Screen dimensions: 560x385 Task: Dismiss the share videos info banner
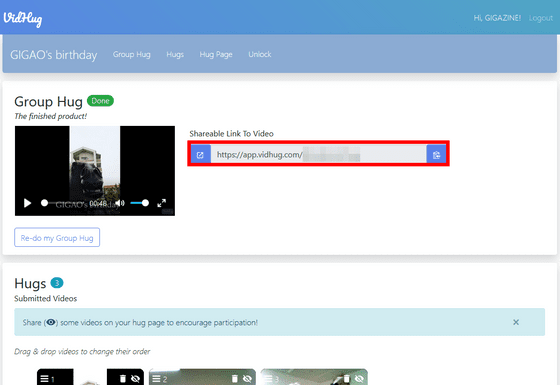[x=516, y=322]
